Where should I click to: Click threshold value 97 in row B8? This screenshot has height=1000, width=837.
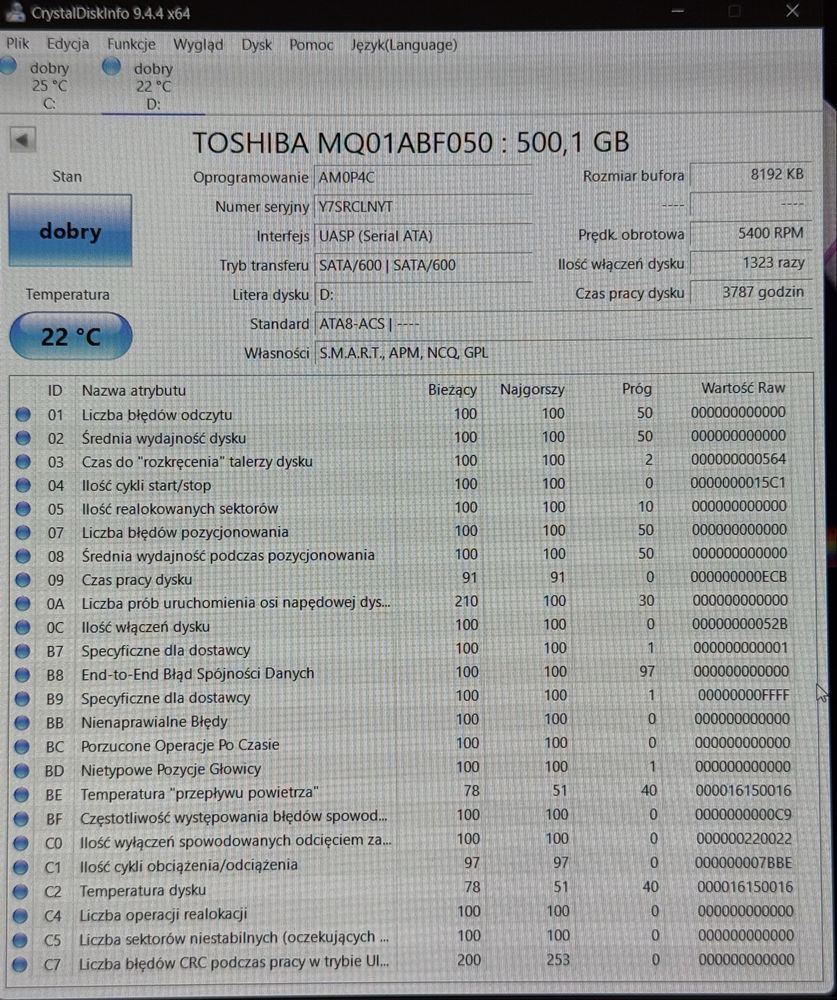[647, 671]
